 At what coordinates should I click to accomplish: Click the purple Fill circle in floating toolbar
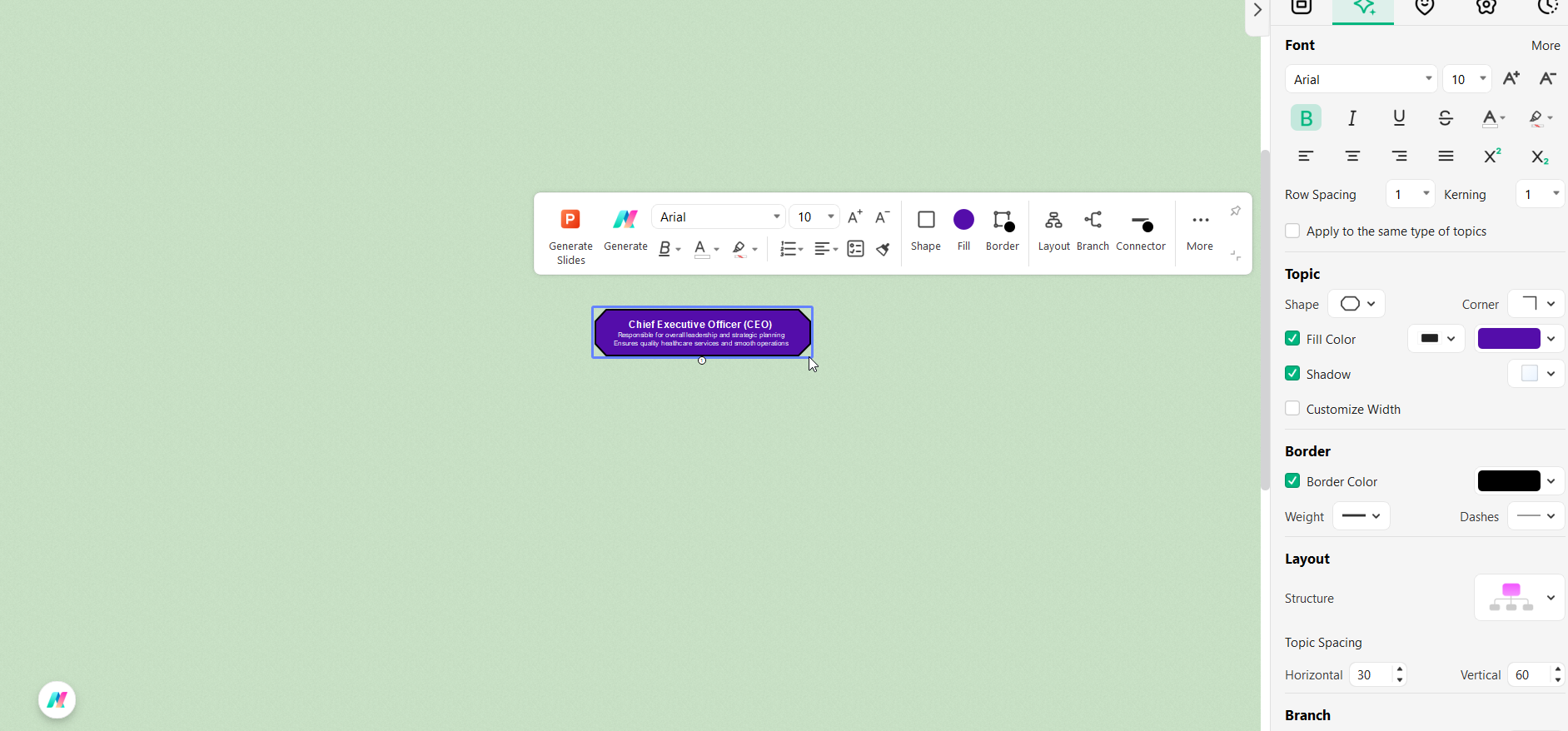pos(963,220)
